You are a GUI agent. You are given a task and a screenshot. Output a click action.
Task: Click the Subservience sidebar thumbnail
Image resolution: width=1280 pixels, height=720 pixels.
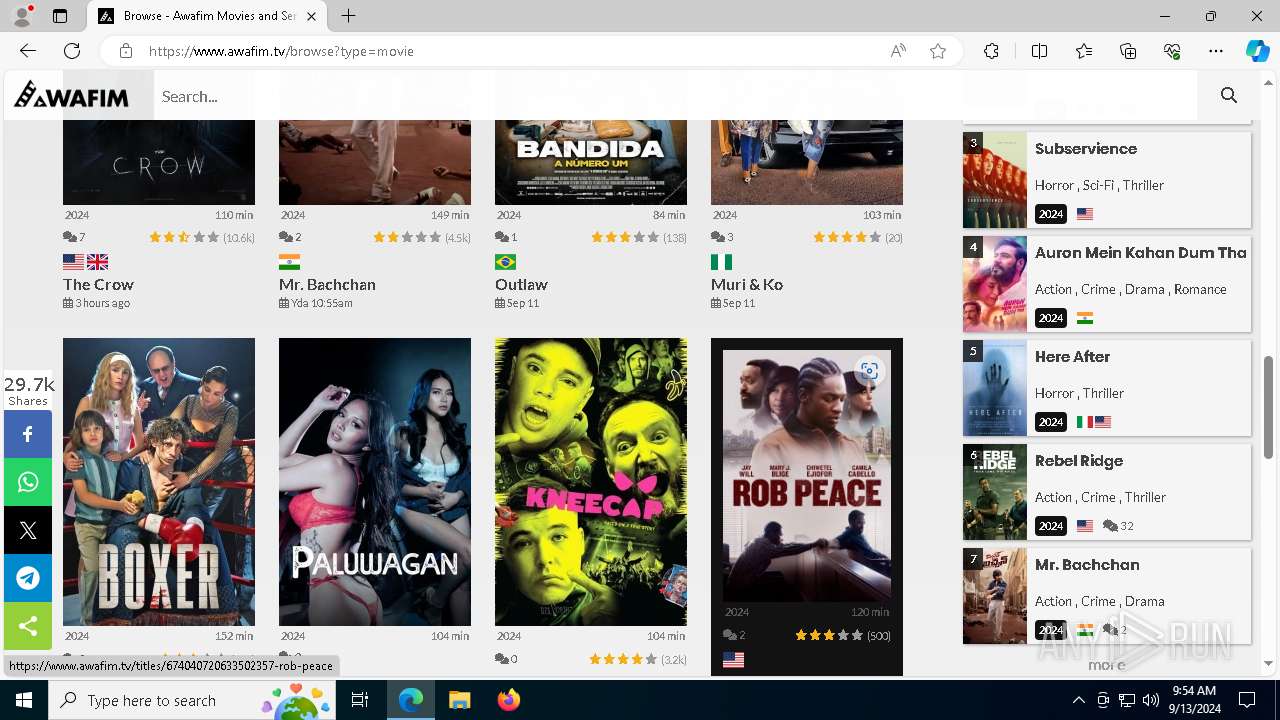click(995, 180)
